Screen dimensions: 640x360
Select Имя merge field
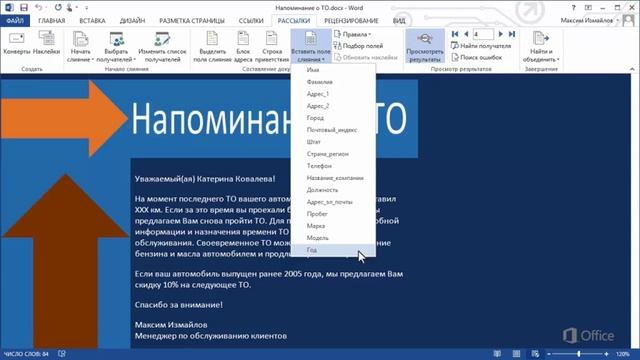coord(333,70)
